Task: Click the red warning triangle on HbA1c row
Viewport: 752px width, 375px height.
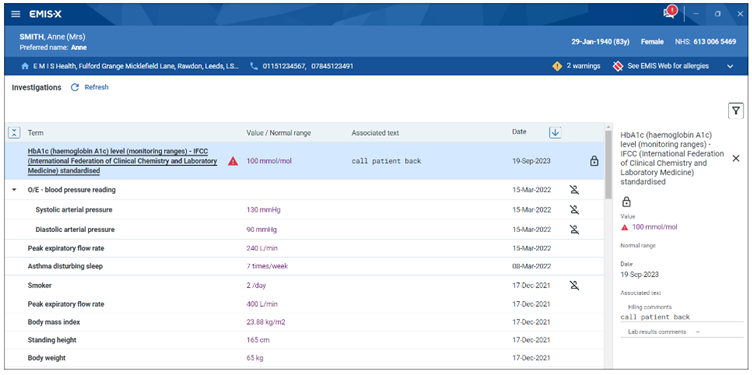Action: (233, 161)
